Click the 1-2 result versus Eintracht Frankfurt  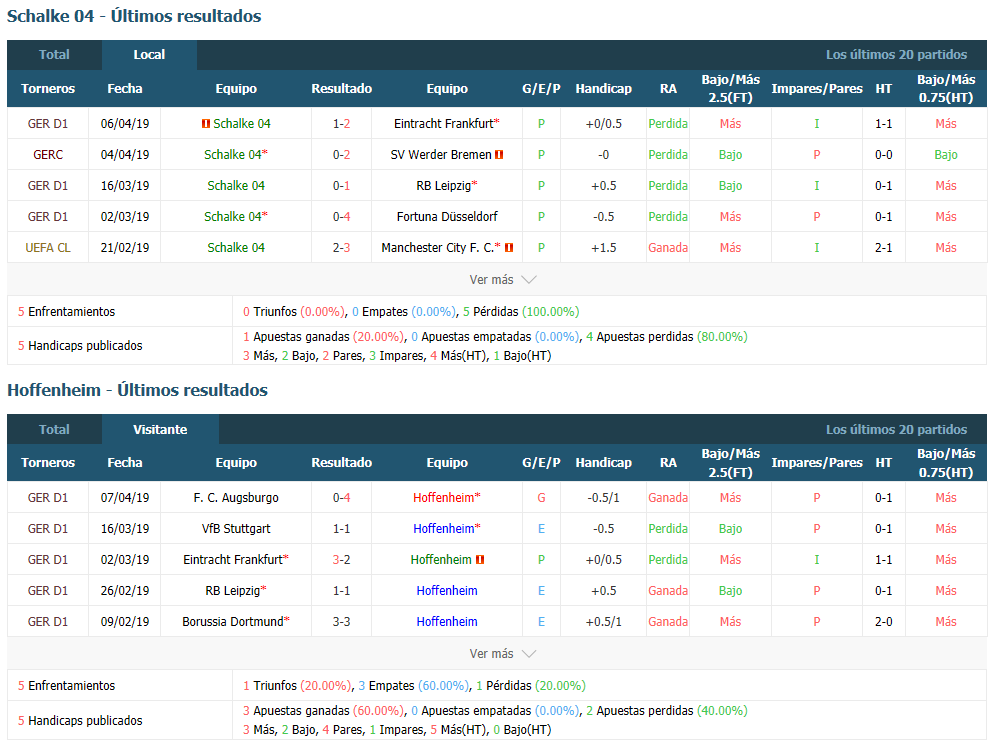342,124
